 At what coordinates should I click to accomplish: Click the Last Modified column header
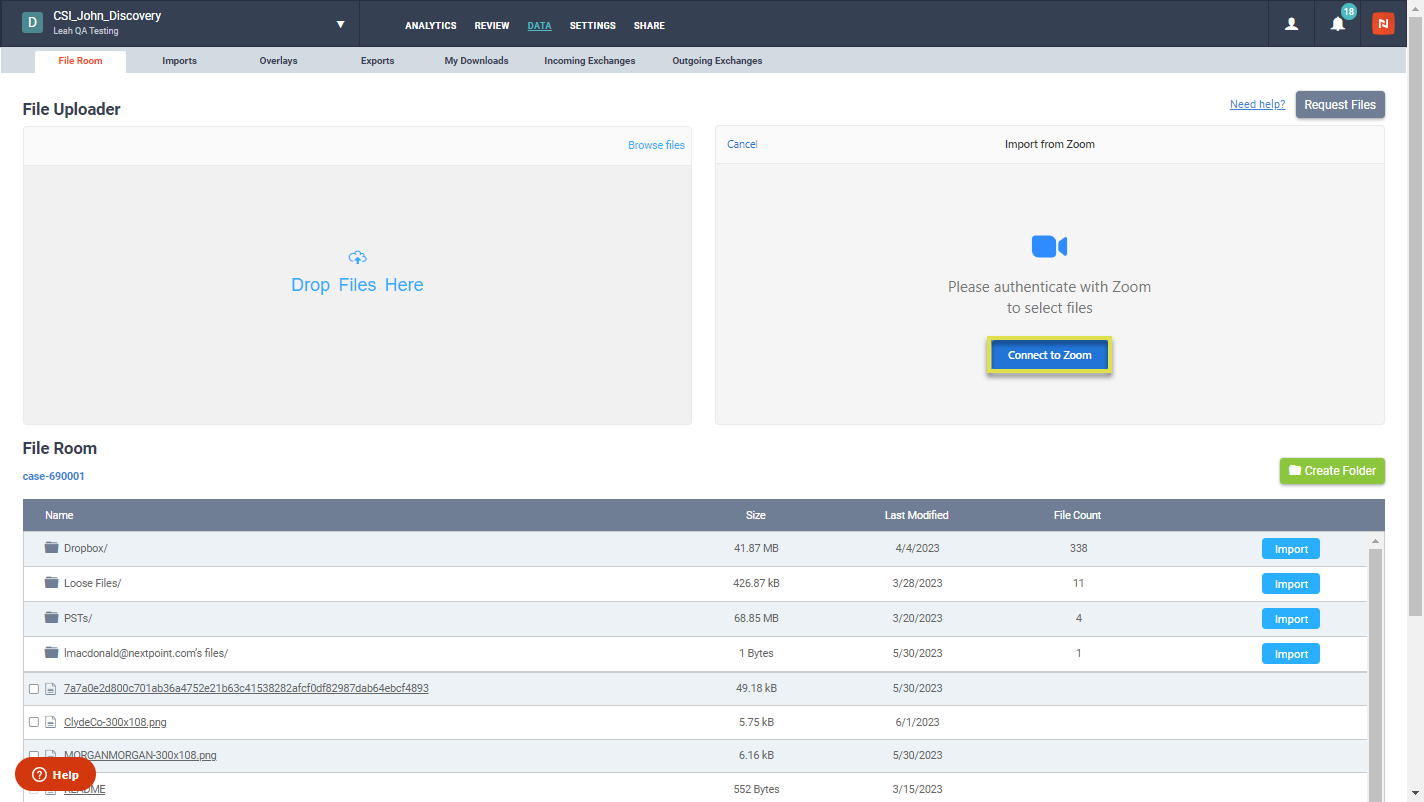tap(916, 515)
